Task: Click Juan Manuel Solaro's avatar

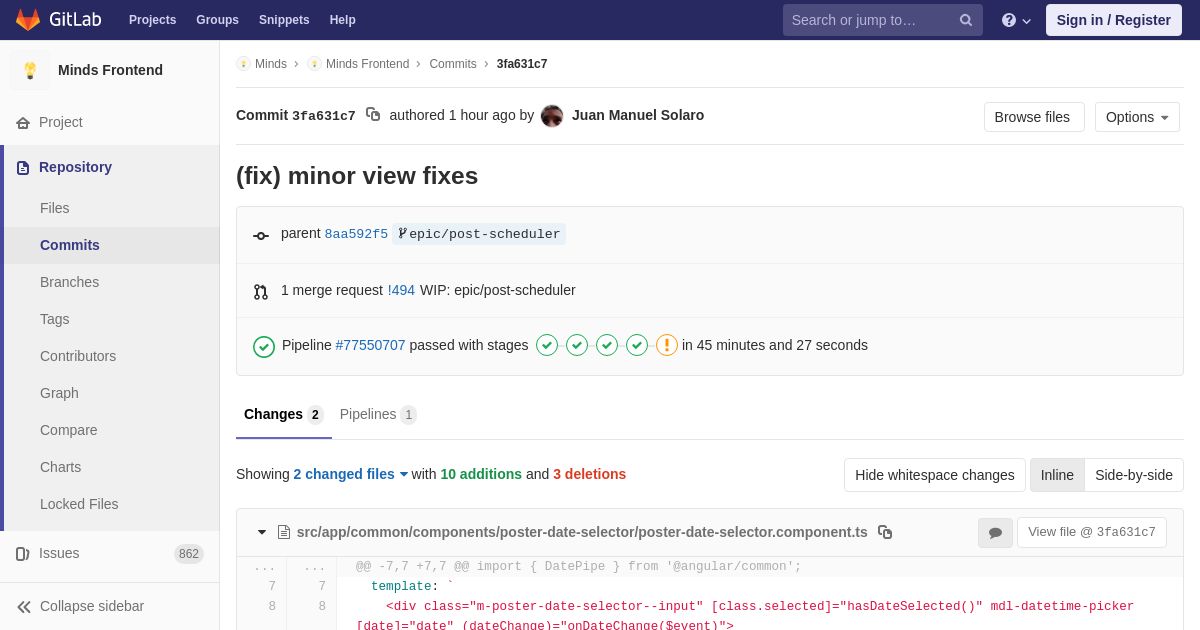Action: pyautogui.click(x=552, y=116)
